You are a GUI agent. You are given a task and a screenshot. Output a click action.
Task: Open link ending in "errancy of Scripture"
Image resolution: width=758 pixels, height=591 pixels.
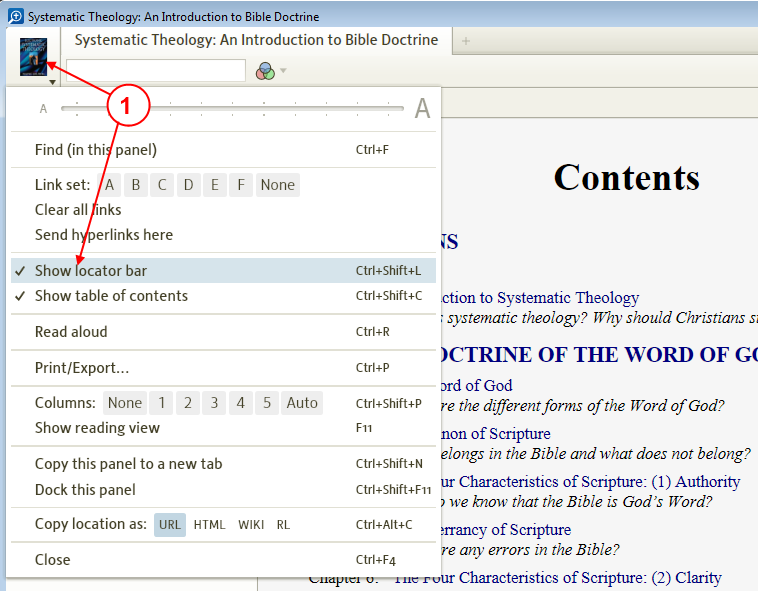[x=506, y=530]
